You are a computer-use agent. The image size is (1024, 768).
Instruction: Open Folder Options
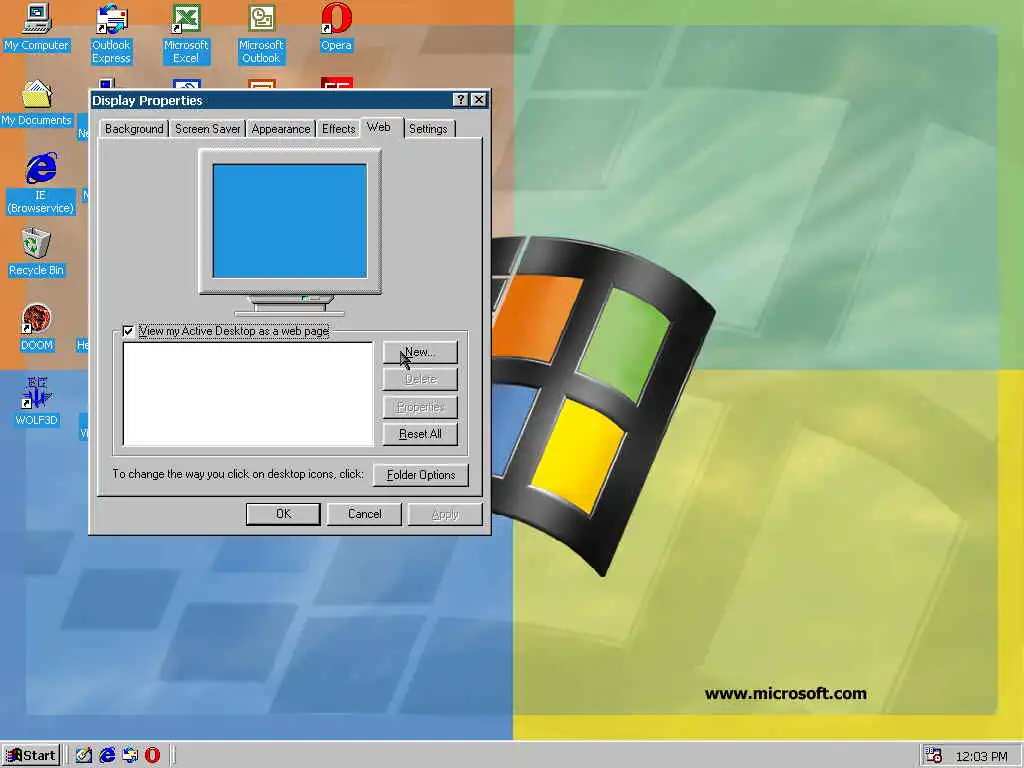(x=421, y=475)
